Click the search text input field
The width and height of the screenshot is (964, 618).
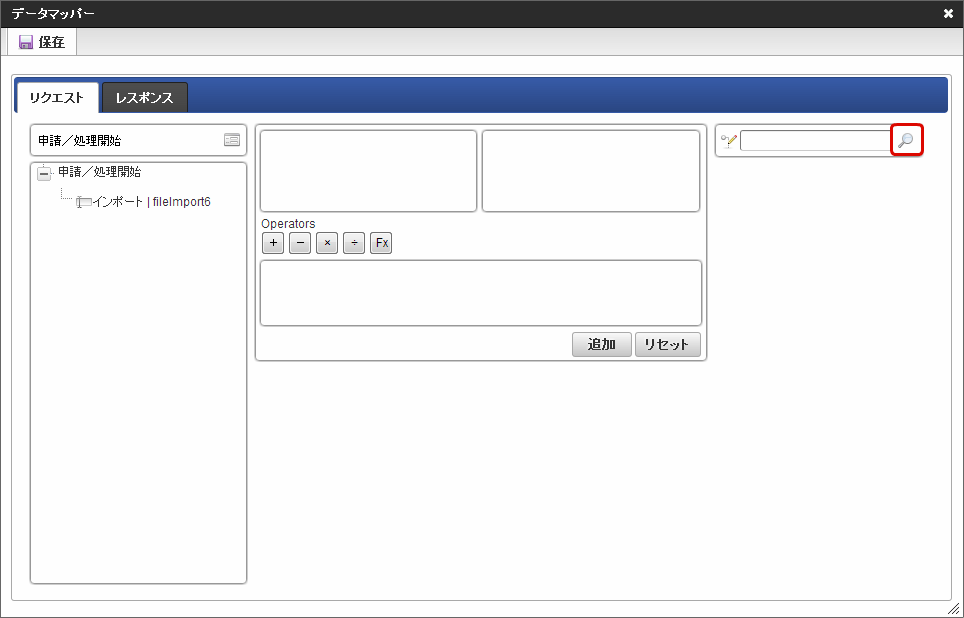tap(816, 140)
